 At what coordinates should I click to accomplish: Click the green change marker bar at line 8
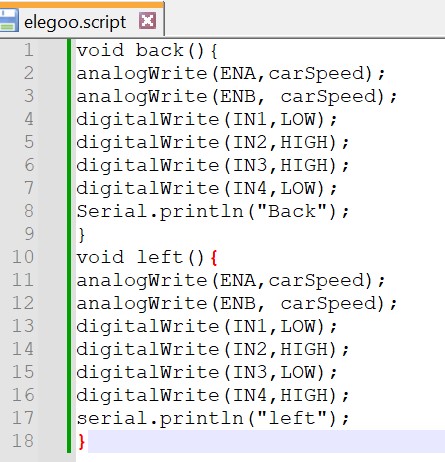(69, 211)
